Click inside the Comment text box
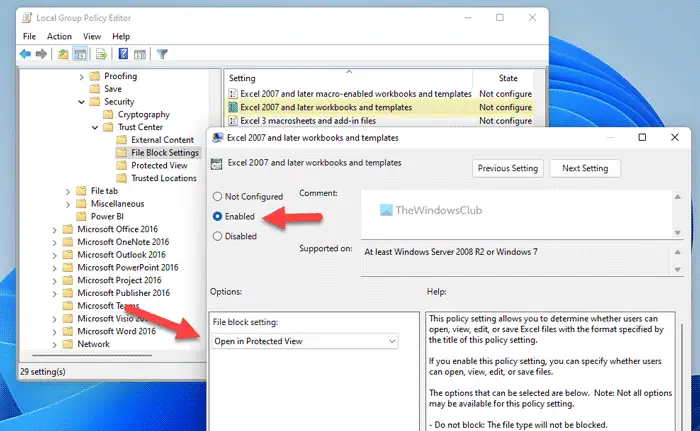The width and height of the screenshot is (700, 431). [x=517, y=214]
